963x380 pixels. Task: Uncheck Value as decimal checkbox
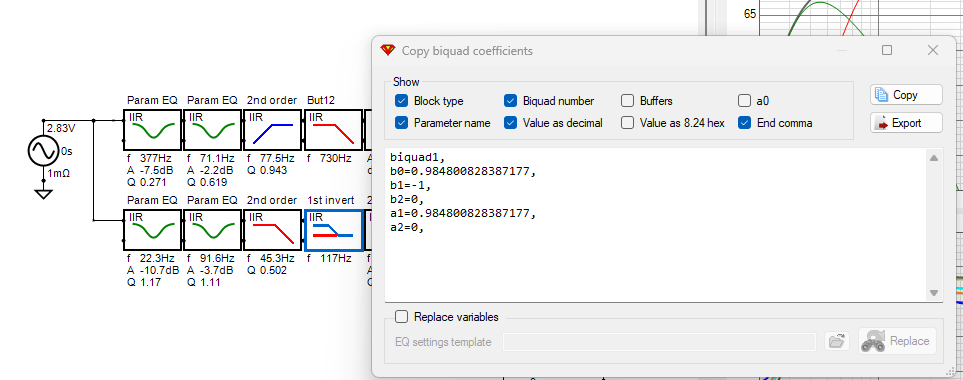pyautogui.click(x=510, y=123)
